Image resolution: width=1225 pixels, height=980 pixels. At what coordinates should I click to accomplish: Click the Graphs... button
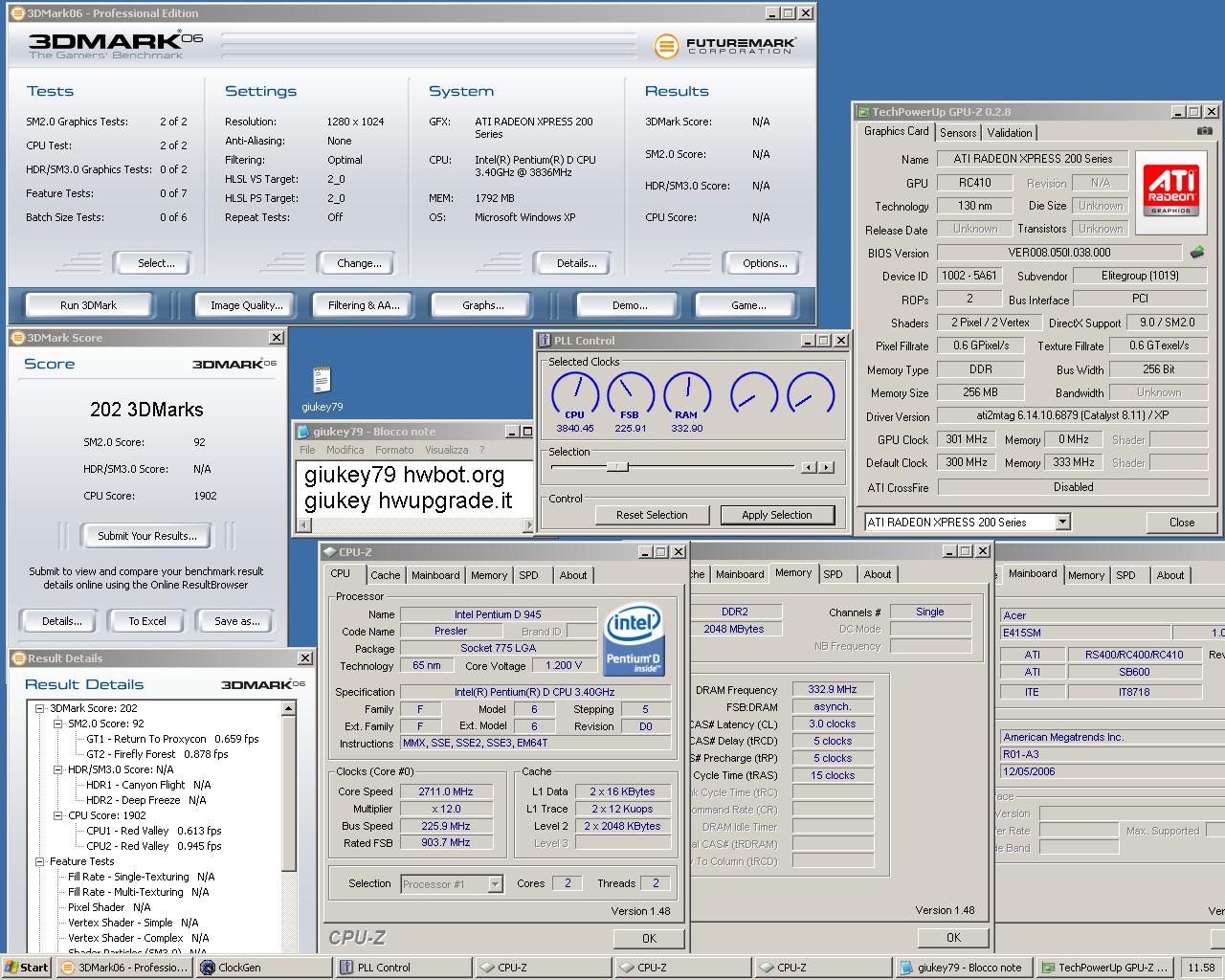[482, 305]
